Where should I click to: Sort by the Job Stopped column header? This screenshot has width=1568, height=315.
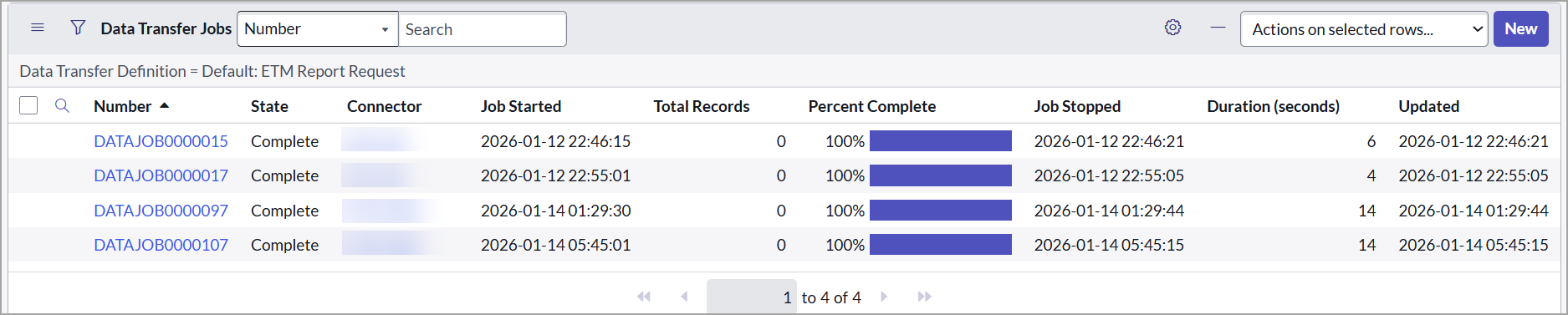point(1077,106)
